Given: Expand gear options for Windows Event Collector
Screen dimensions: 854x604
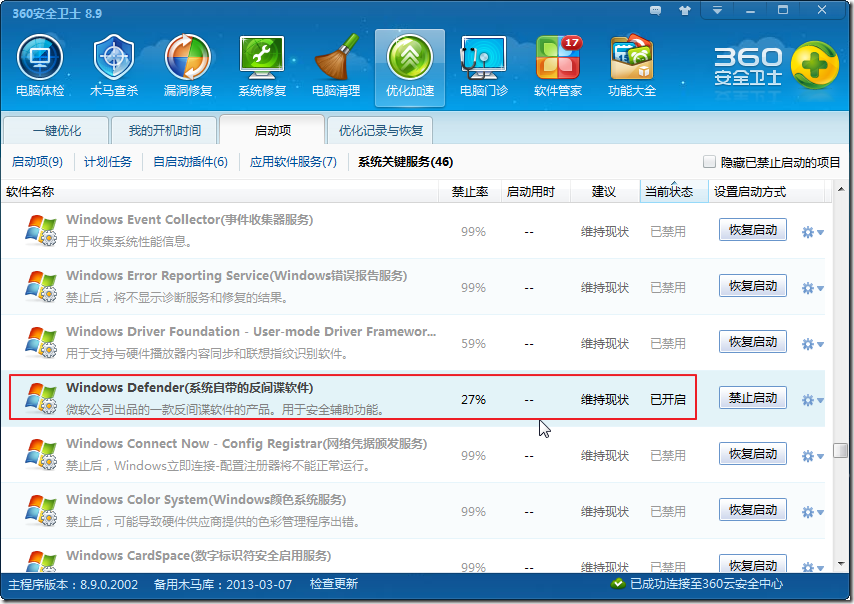Looking at the screenshot, I should 813,233.
